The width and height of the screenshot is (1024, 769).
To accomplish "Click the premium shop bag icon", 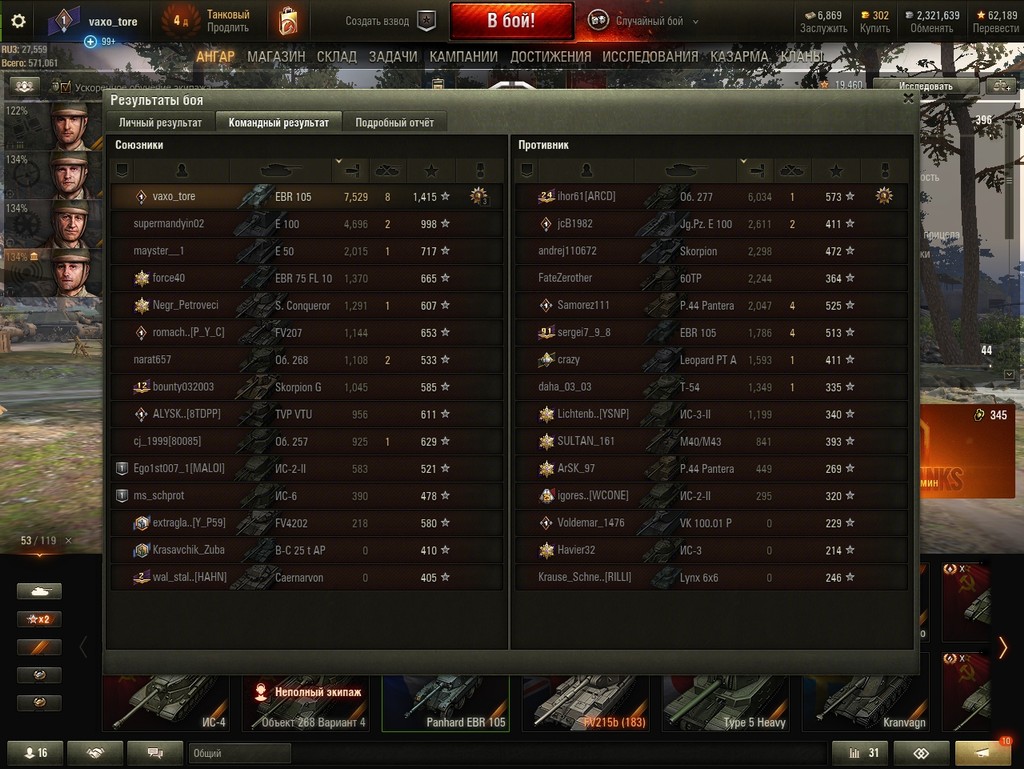I will click(288, 21).
